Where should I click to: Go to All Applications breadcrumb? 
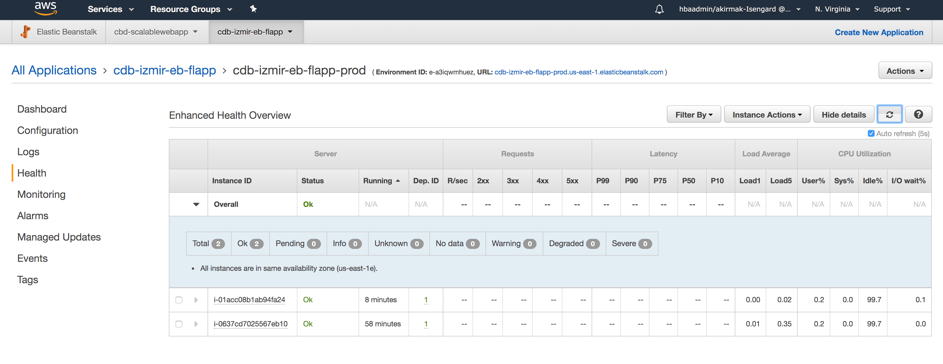click(54, 70)
